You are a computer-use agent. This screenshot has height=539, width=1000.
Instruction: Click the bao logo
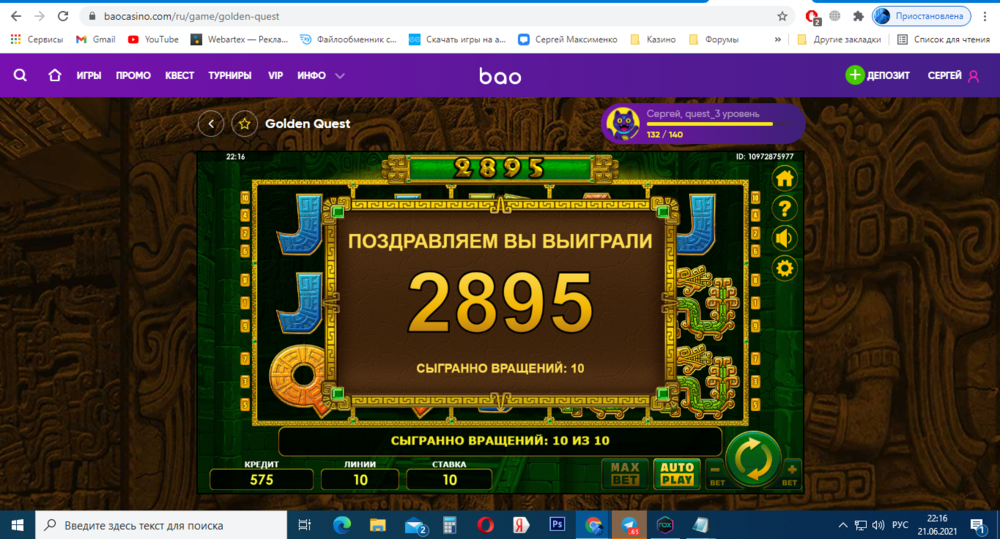500,77
